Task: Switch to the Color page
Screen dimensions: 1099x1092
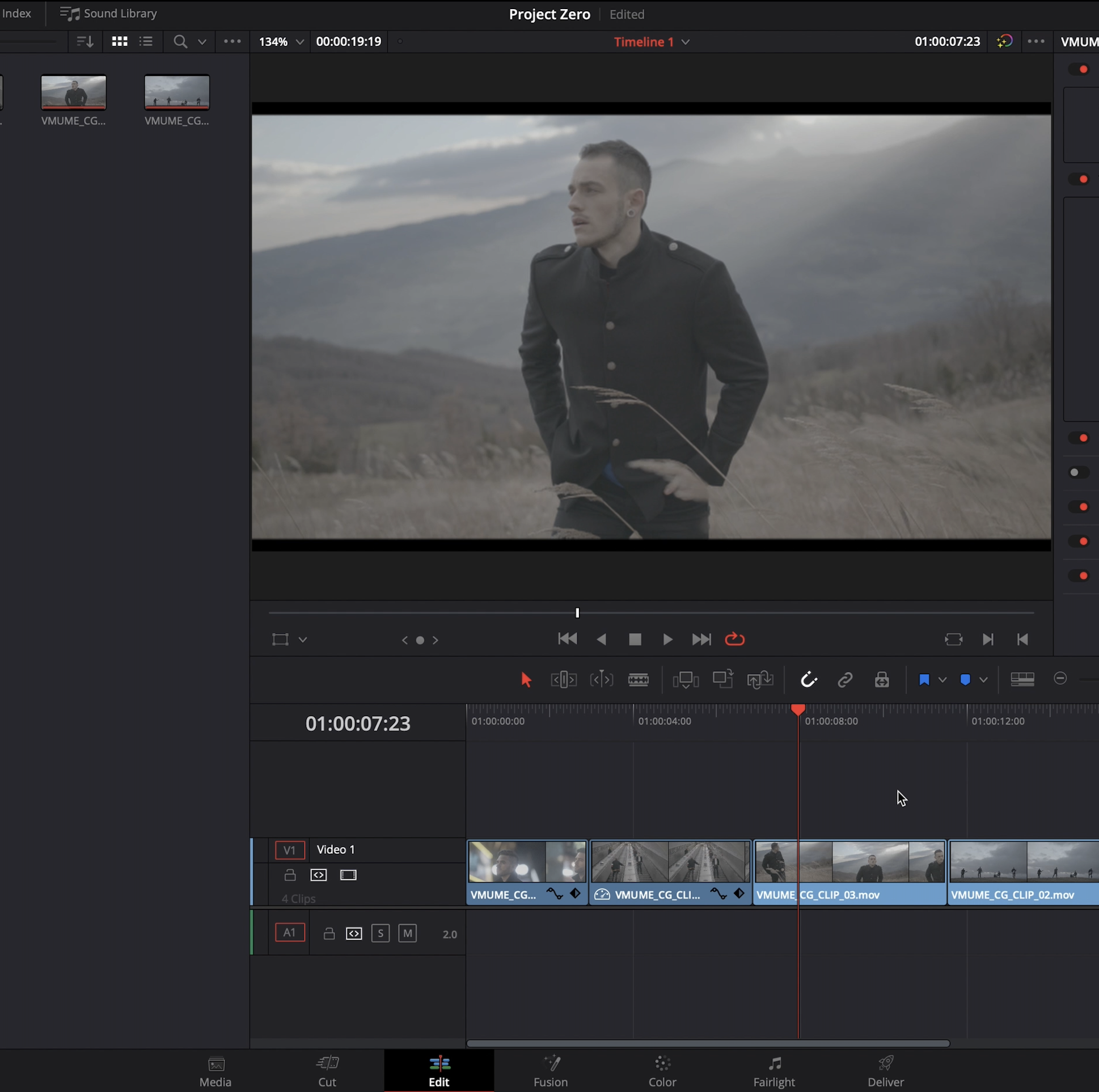Action: [x=662, y=1072]
